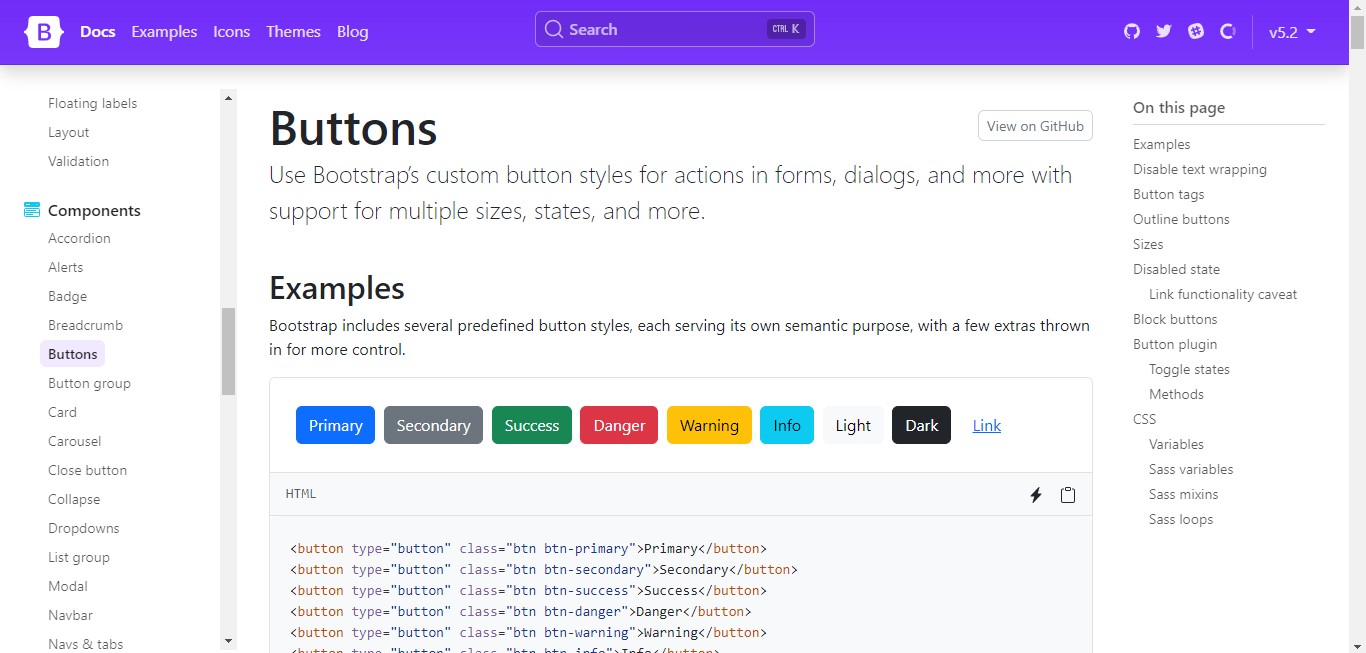The image size is (1366, 653).
Task: Click the yellow Warning button
Action: [x=709, y=425]
